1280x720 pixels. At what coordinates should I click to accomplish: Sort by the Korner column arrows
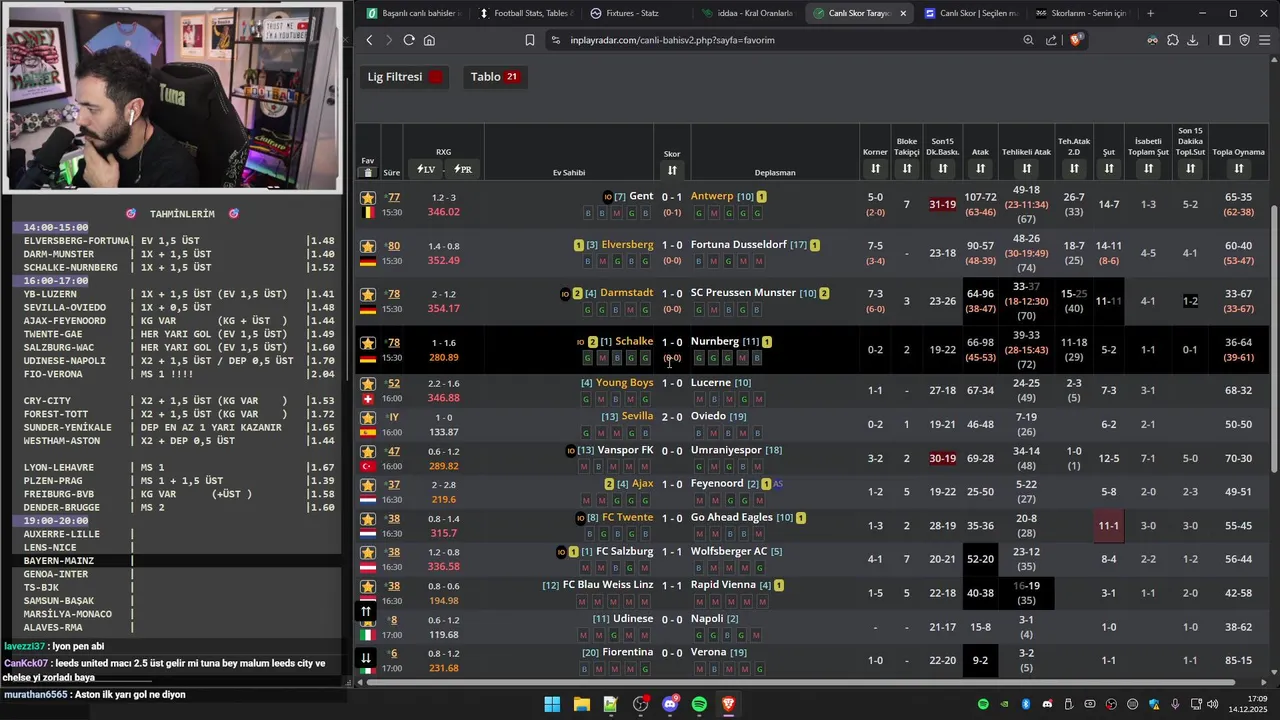[875, 168]
